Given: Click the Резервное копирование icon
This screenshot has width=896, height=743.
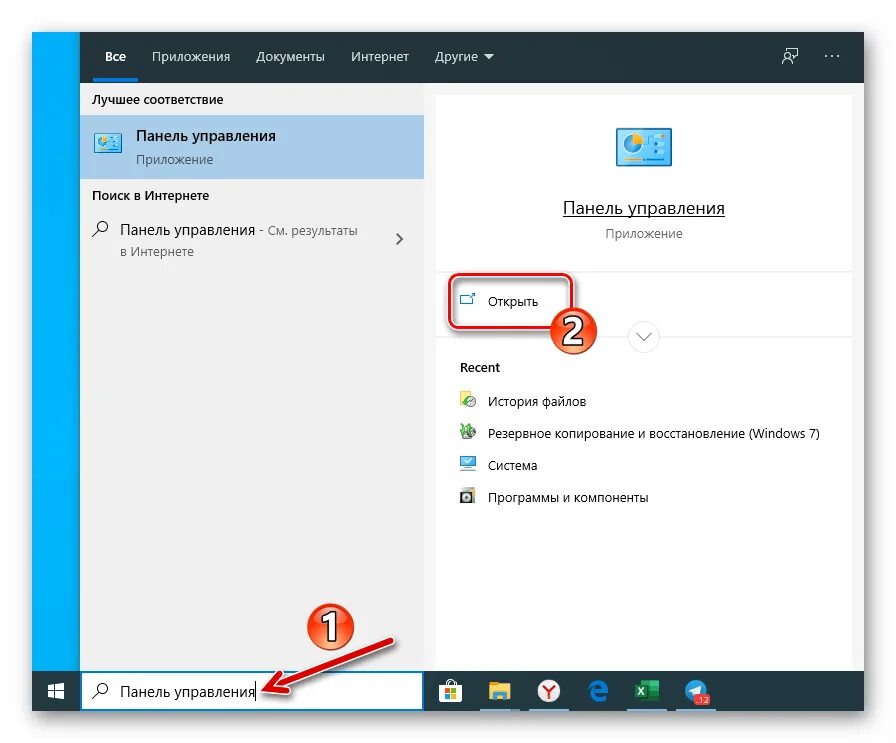Looking at the screenshot, I should (x=467, y=432).
